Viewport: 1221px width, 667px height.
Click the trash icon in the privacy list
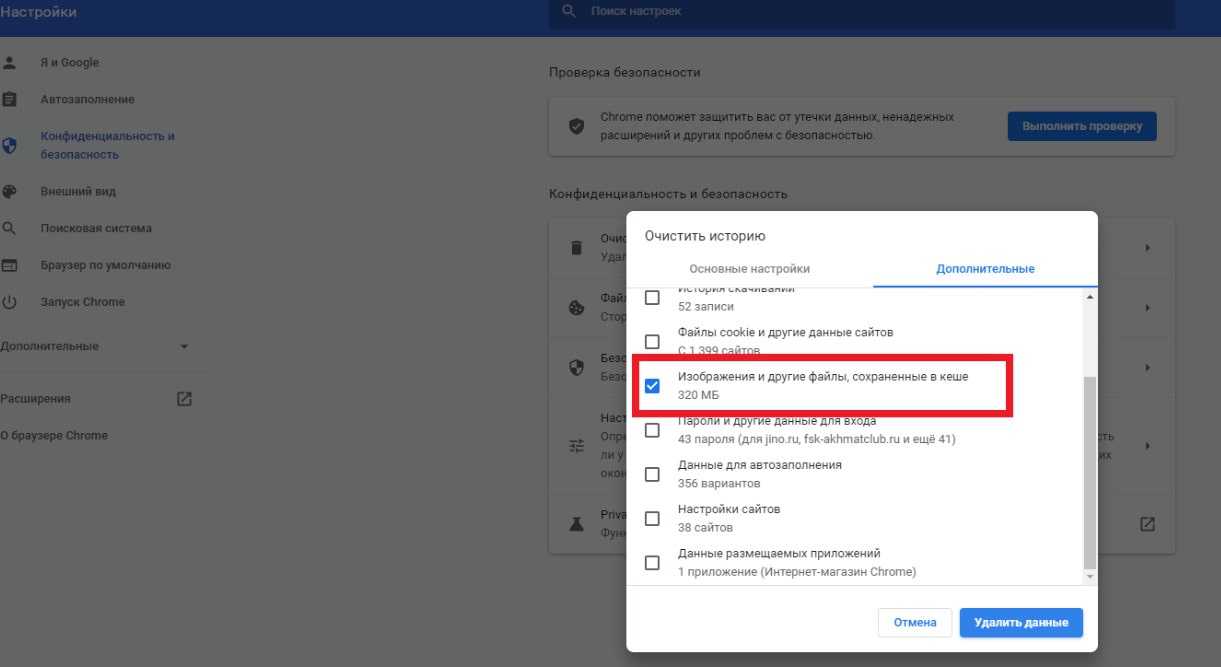click(576, 247)
